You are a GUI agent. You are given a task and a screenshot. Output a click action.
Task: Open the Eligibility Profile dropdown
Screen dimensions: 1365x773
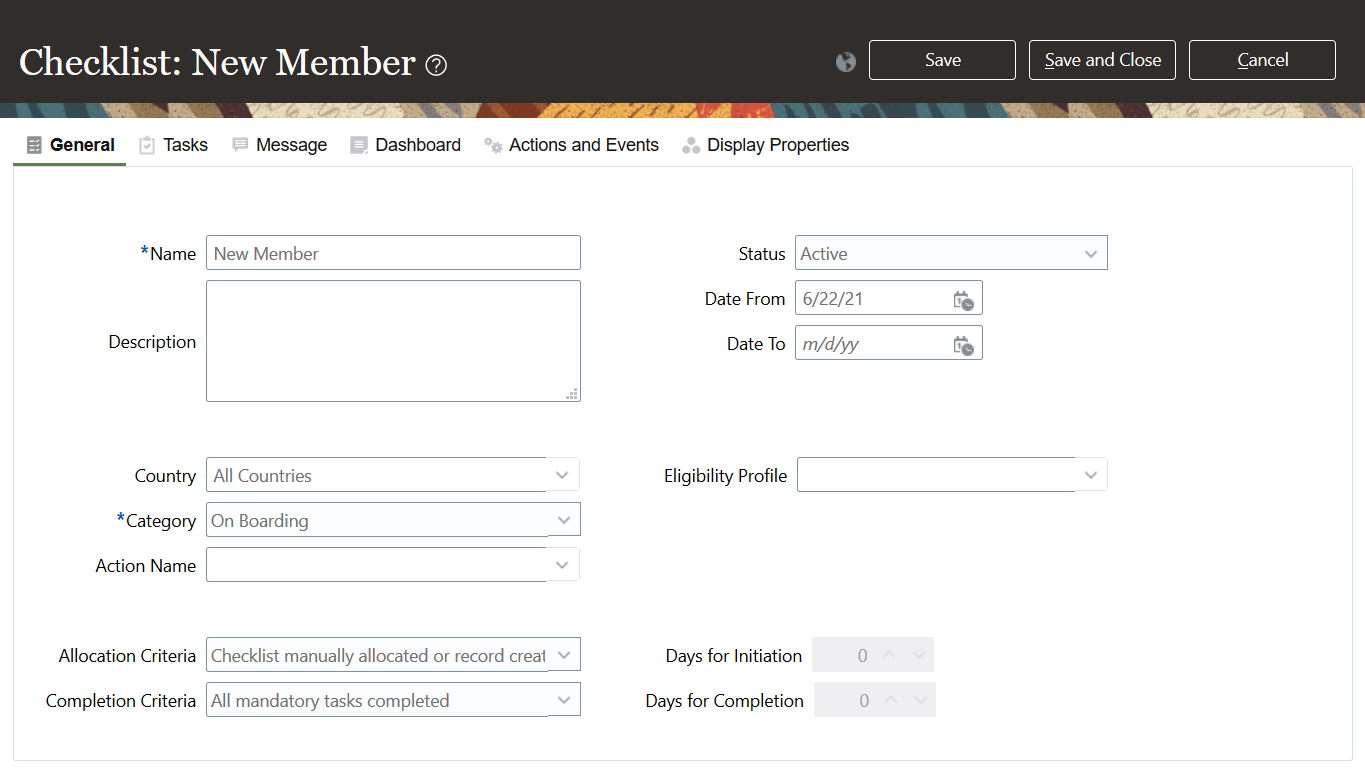pyautogui.click(x=1091, y=475)
